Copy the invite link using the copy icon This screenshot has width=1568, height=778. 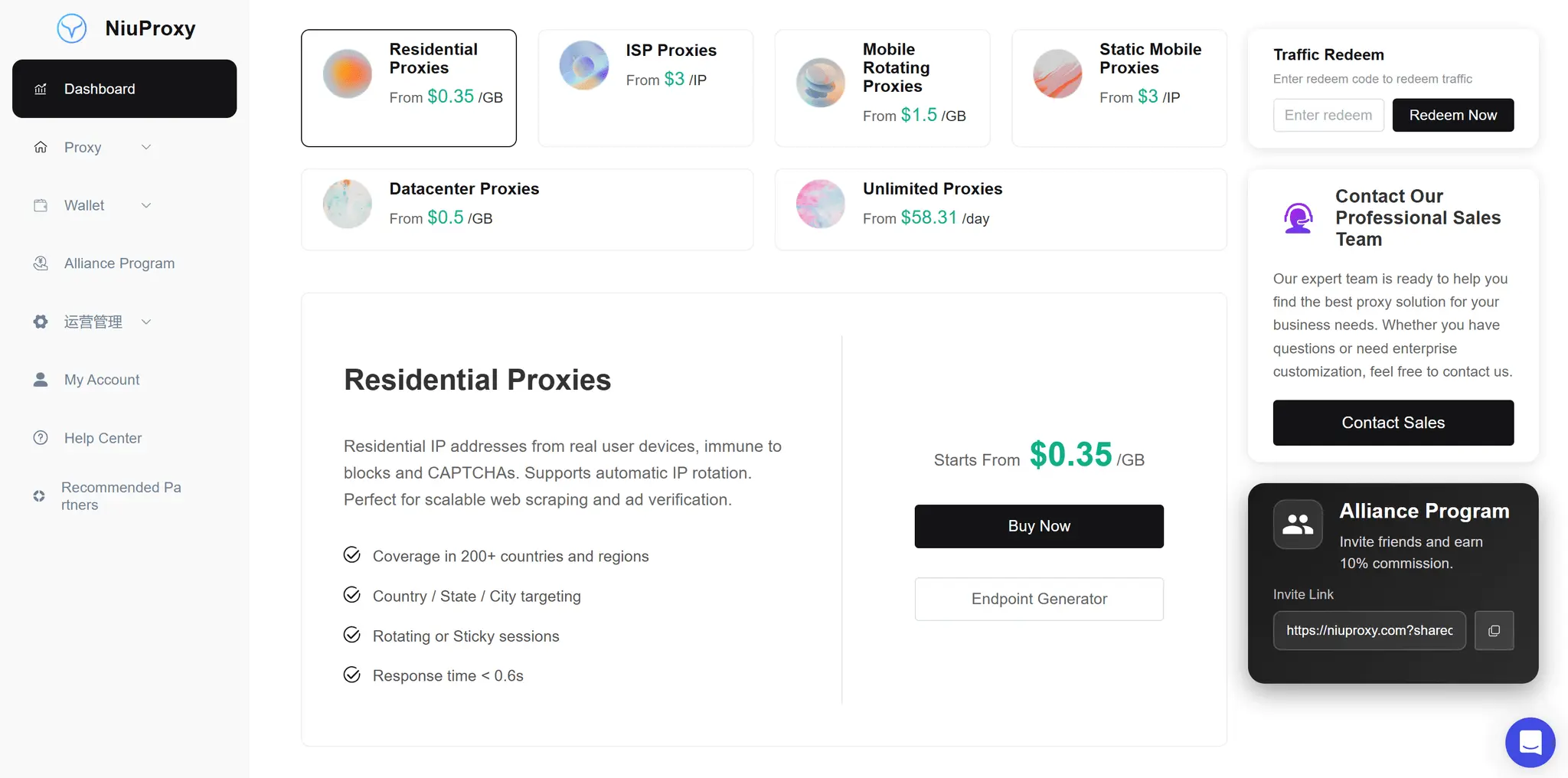[x=1494, y=631]
